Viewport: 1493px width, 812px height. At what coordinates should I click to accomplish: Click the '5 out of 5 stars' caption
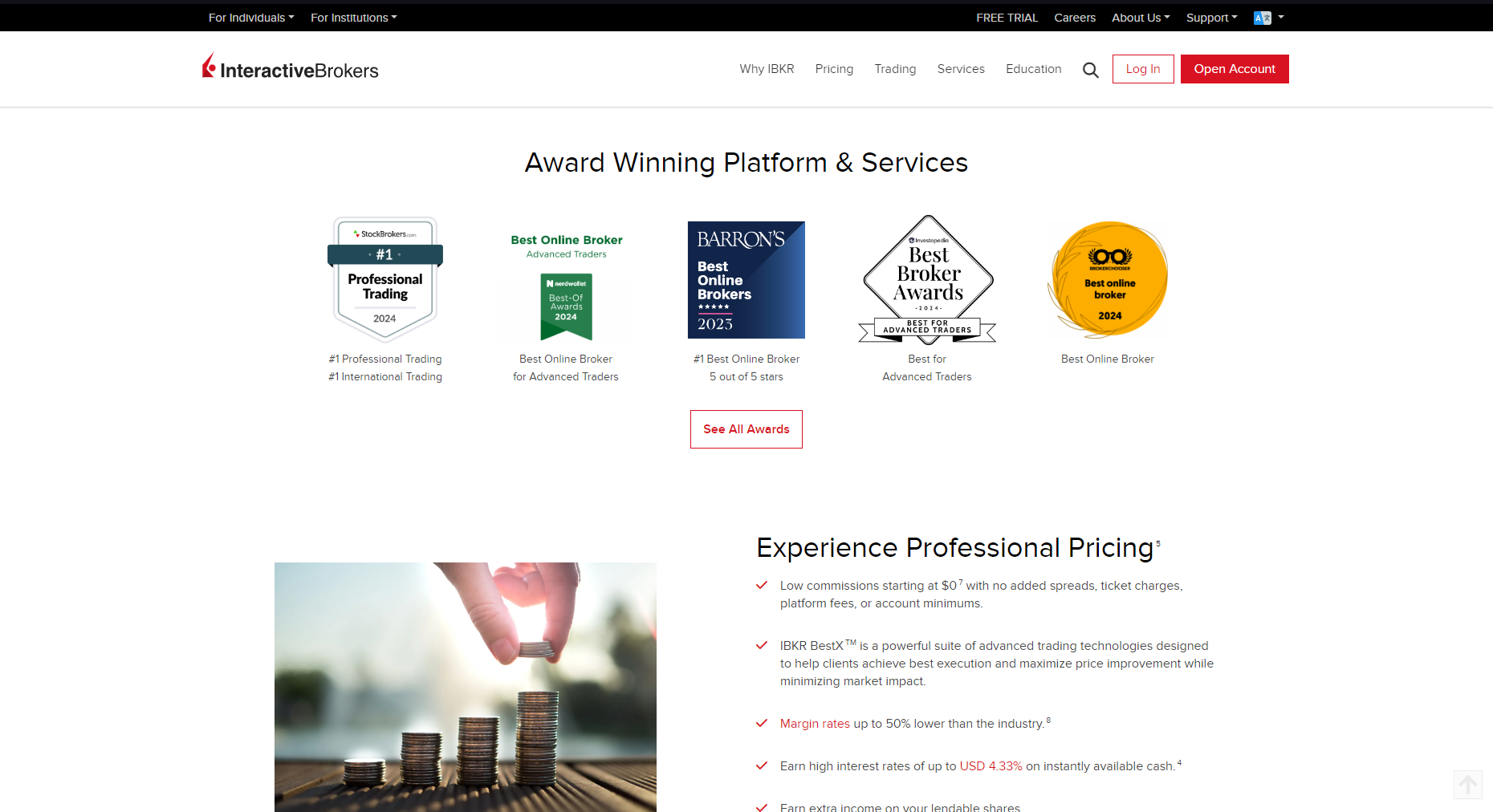click(746, 376)
